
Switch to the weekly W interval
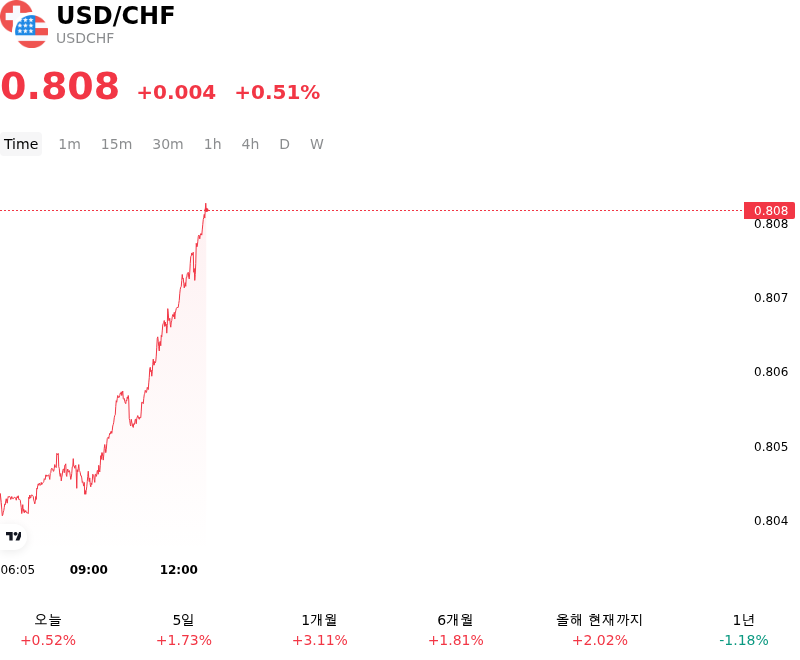pyautogui.click(x=317, y=144)
